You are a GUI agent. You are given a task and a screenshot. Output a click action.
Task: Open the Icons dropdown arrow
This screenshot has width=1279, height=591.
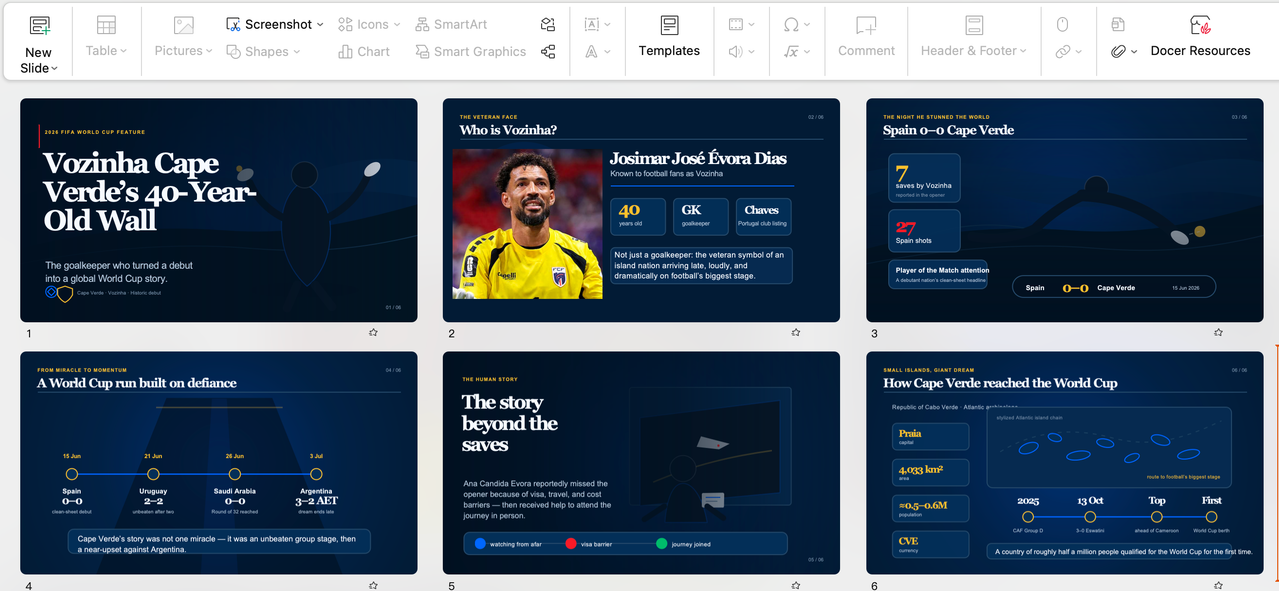397,24
